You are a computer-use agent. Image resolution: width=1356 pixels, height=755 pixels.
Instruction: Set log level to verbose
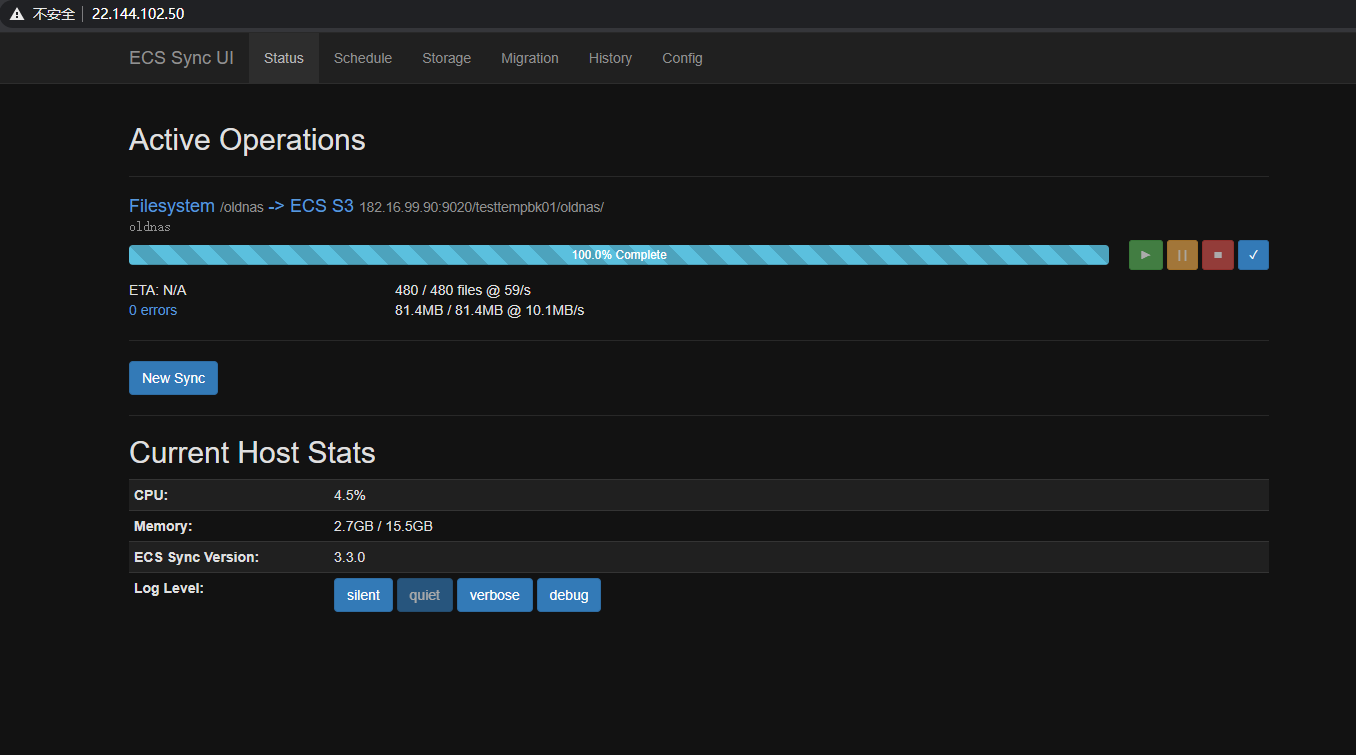pos(495,595)
